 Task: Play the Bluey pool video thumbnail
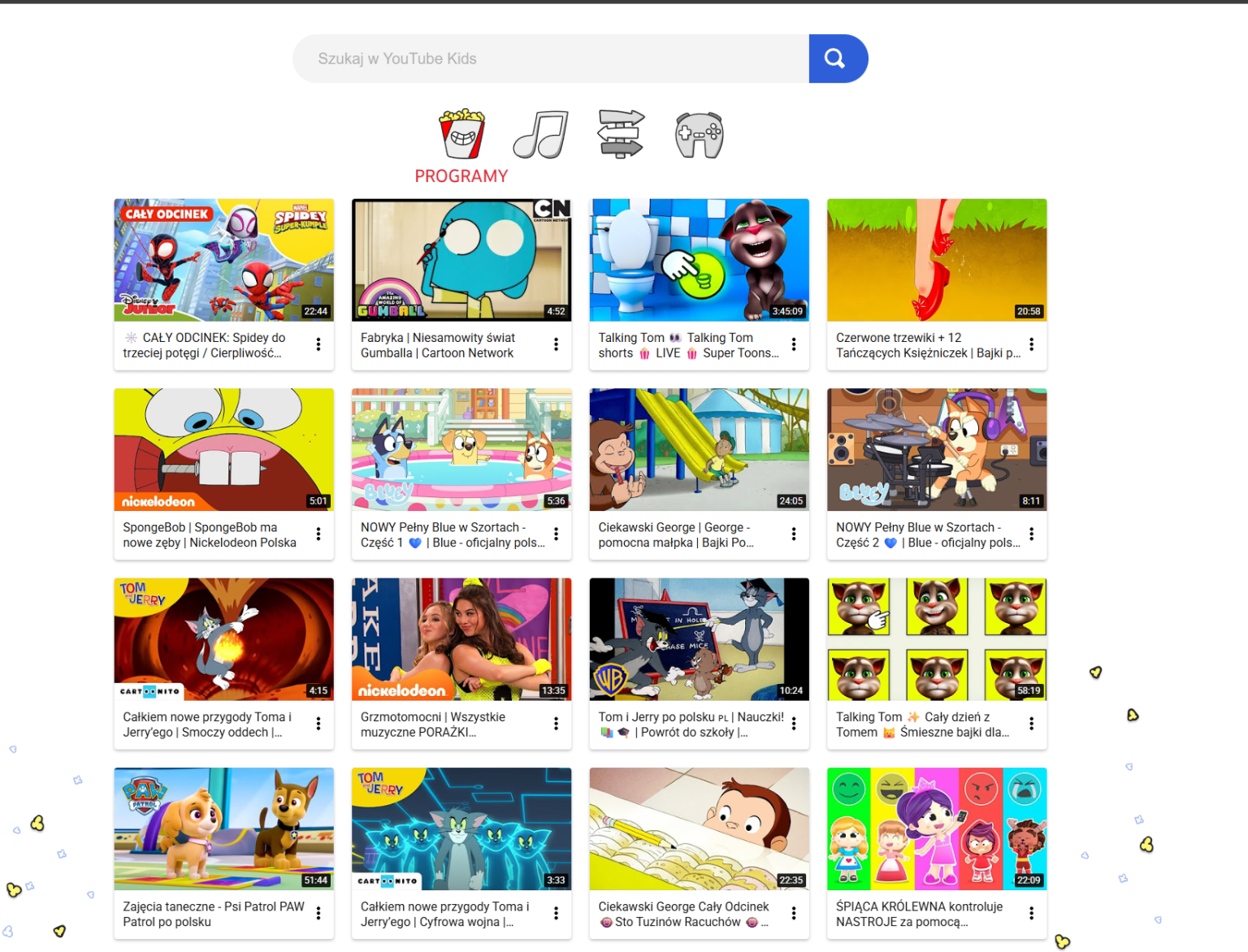tap(461, 448)
